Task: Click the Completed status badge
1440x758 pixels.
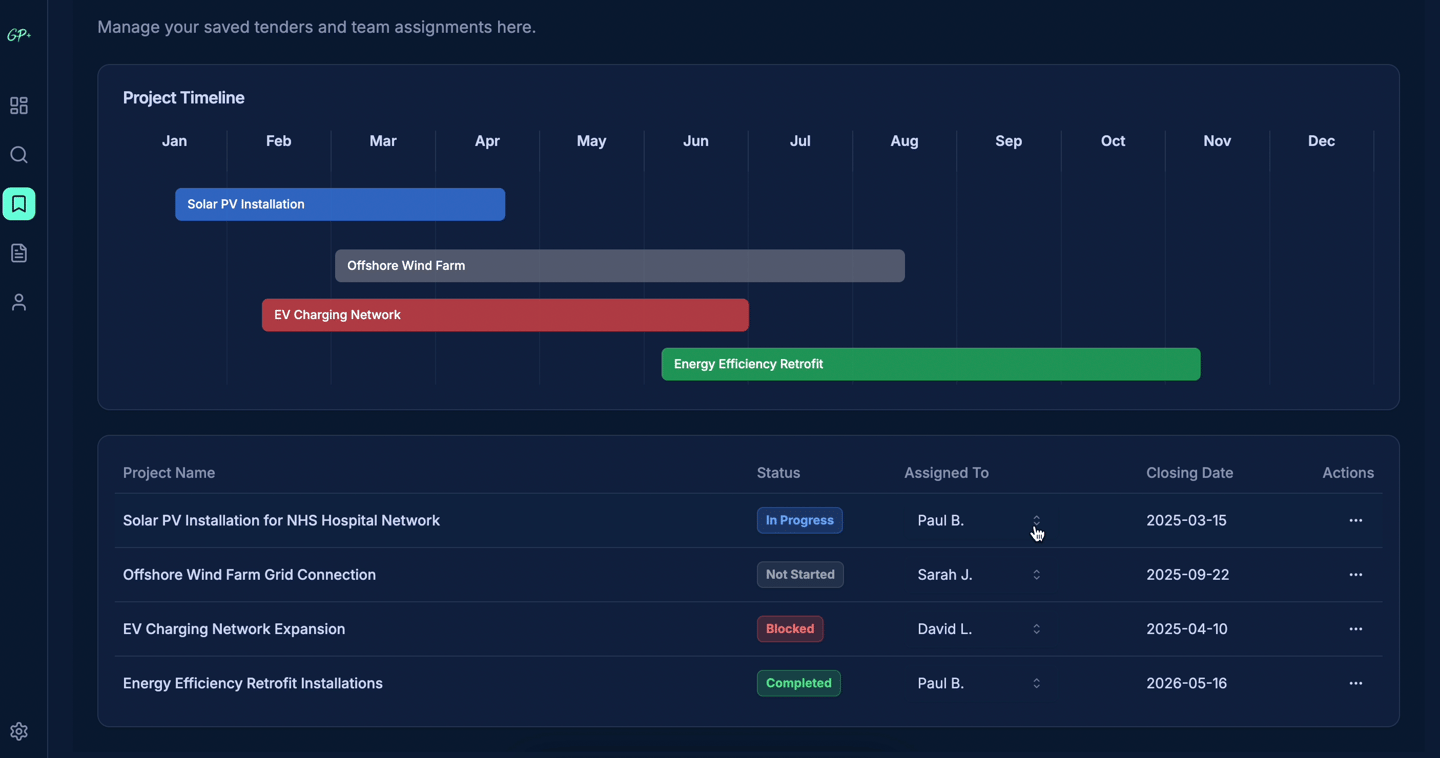Action: 799,683
